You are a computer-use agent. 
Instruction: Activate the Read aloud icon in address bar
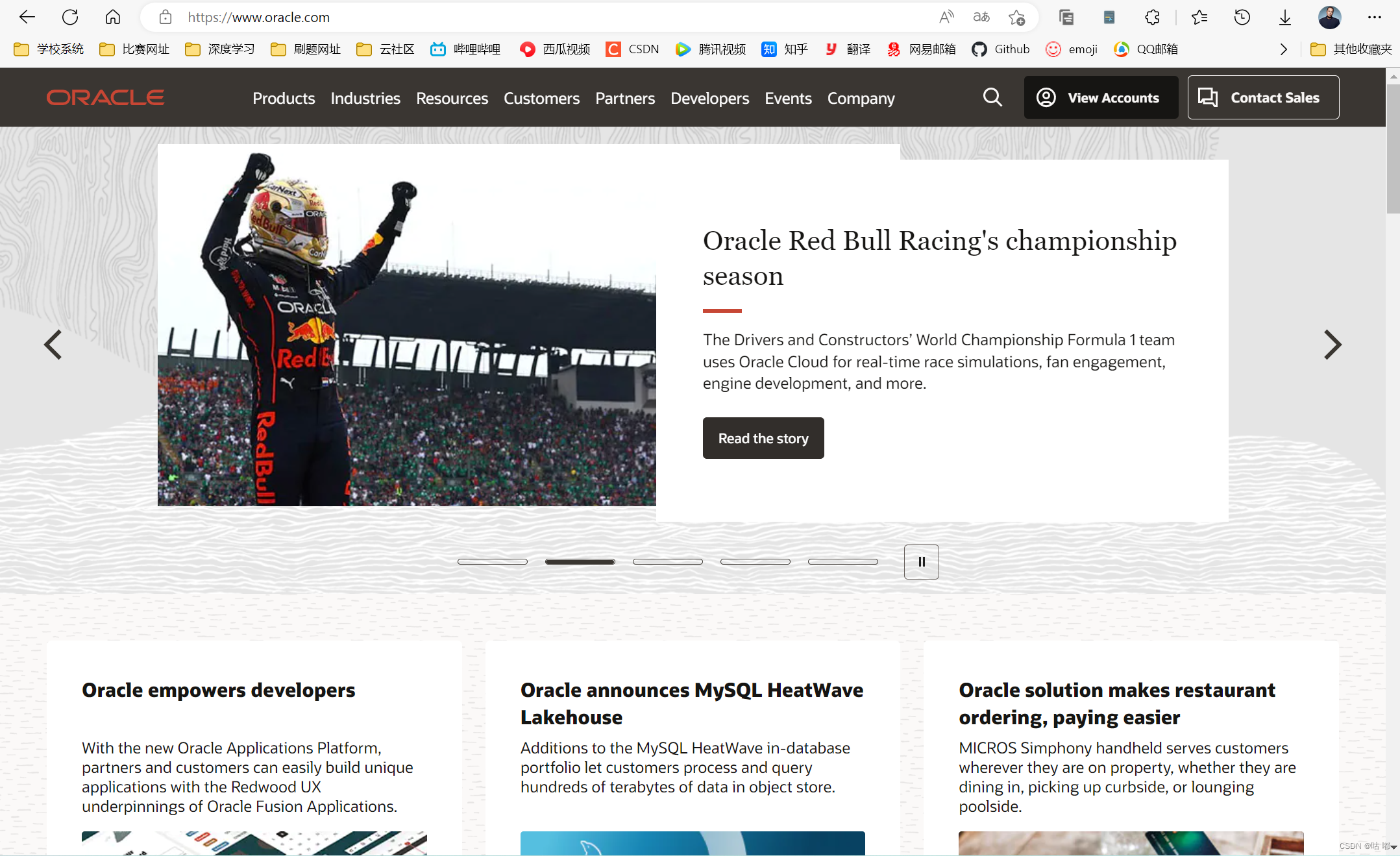[x=946, y=18]
